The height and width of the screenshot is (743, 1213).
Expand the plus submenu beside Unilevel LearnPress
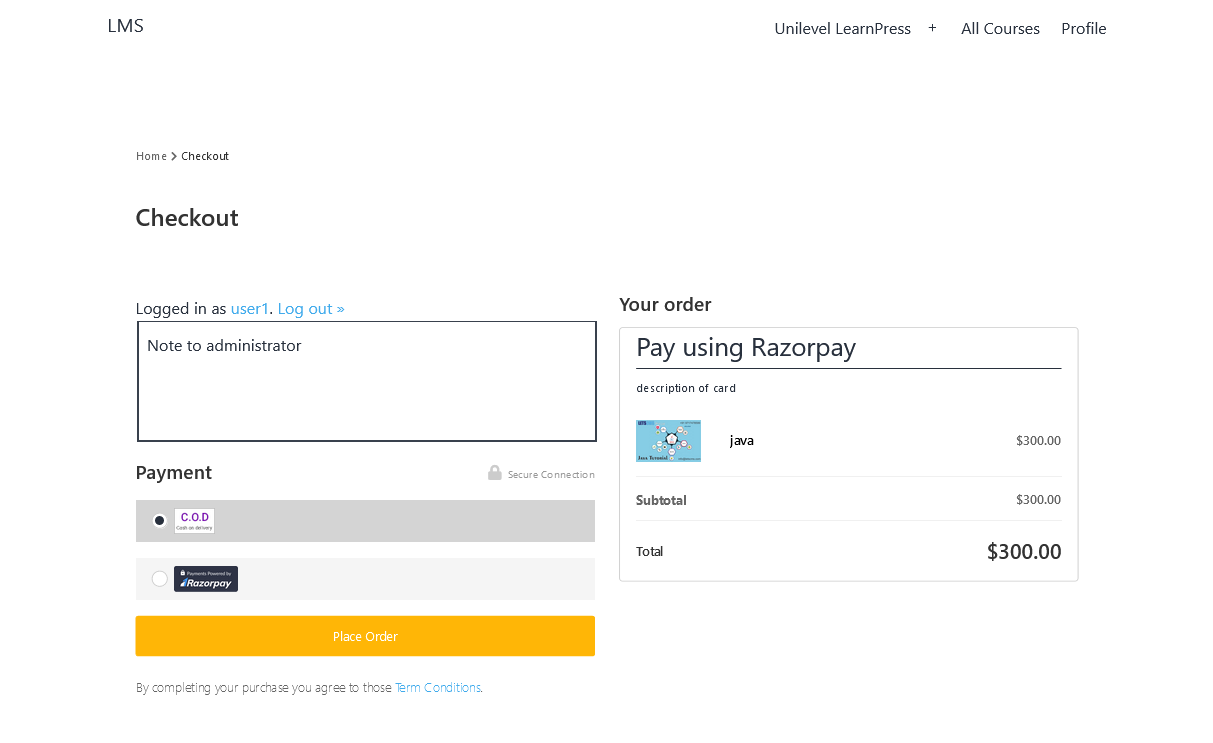(x=932, y=28)
